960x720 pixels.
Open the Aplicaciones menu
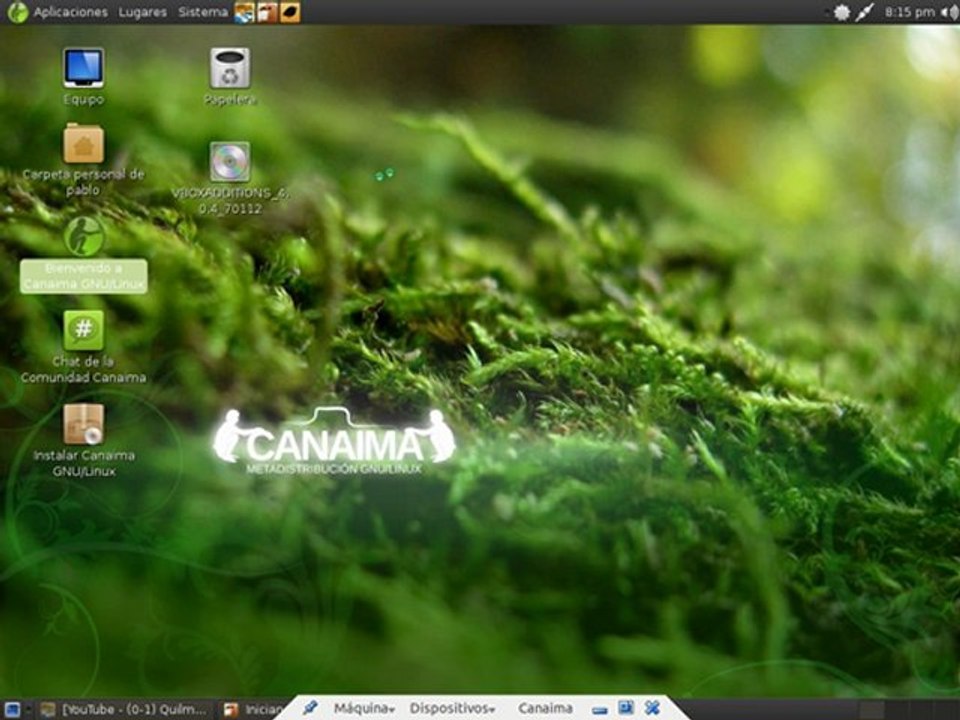70,12
